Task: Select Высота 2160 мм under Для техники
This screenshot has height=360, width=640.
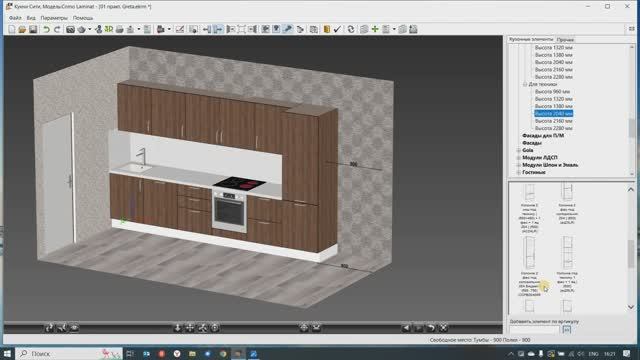Action: [x=553, y=121]
